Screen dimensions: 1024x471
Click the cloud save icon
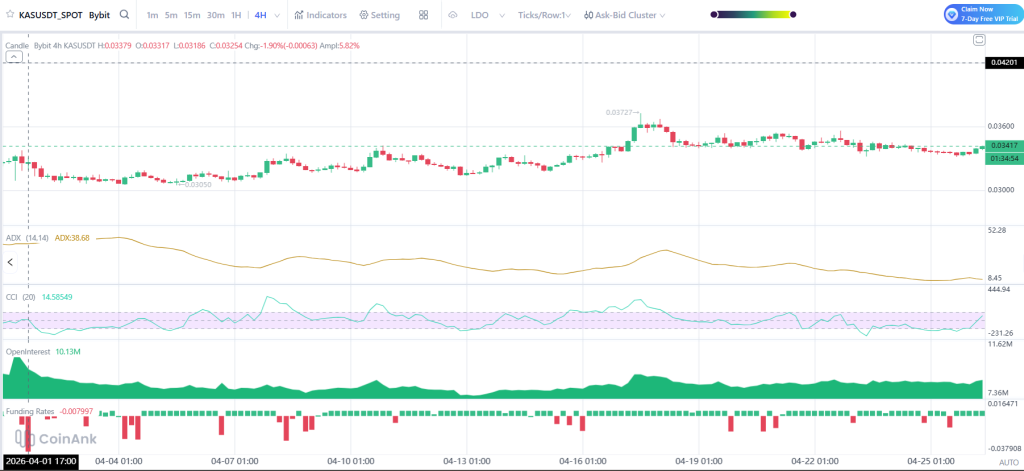[453, 15]
